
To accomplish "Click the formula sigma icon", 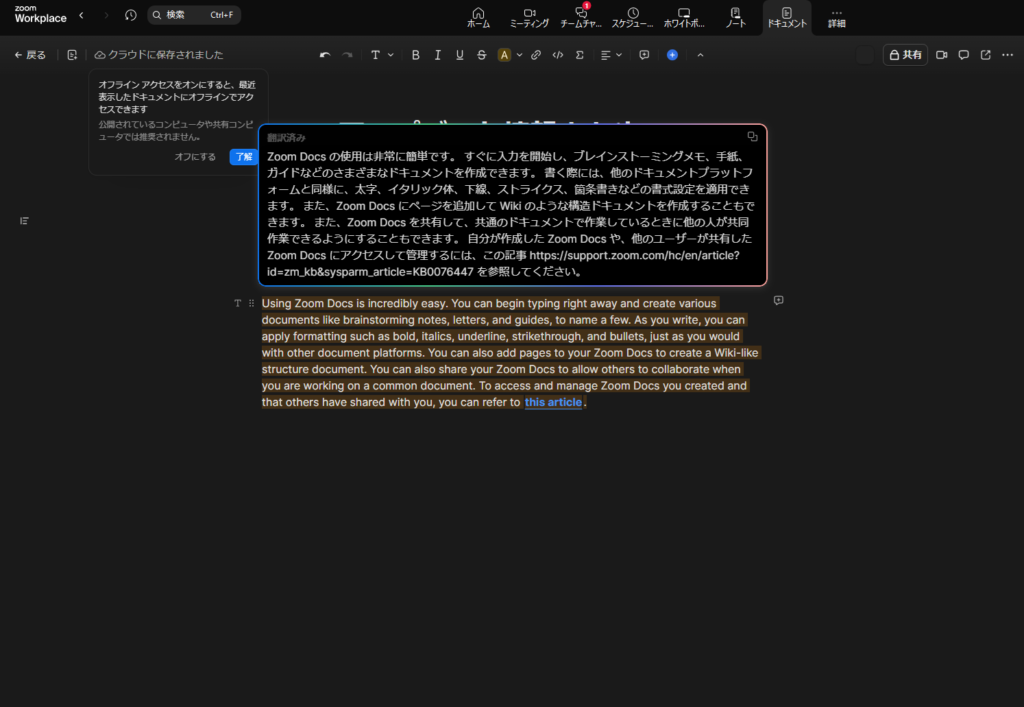I will (x=580, y=55).
